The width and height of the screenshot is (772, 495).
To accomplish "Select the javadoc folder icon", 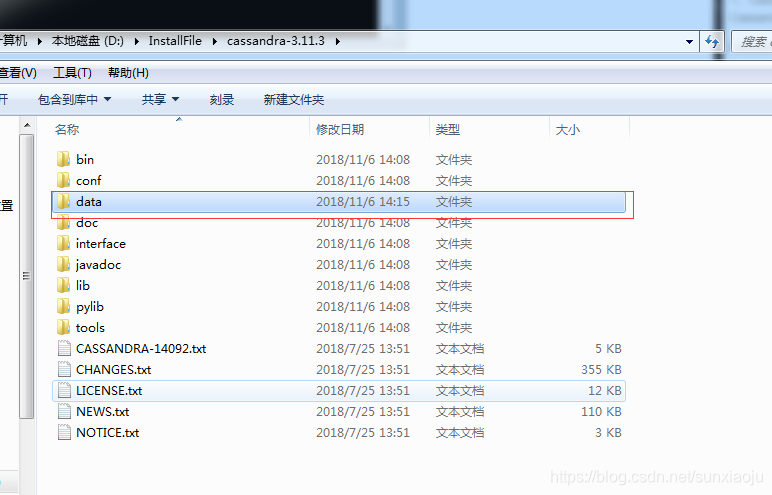I will point(64,264).
